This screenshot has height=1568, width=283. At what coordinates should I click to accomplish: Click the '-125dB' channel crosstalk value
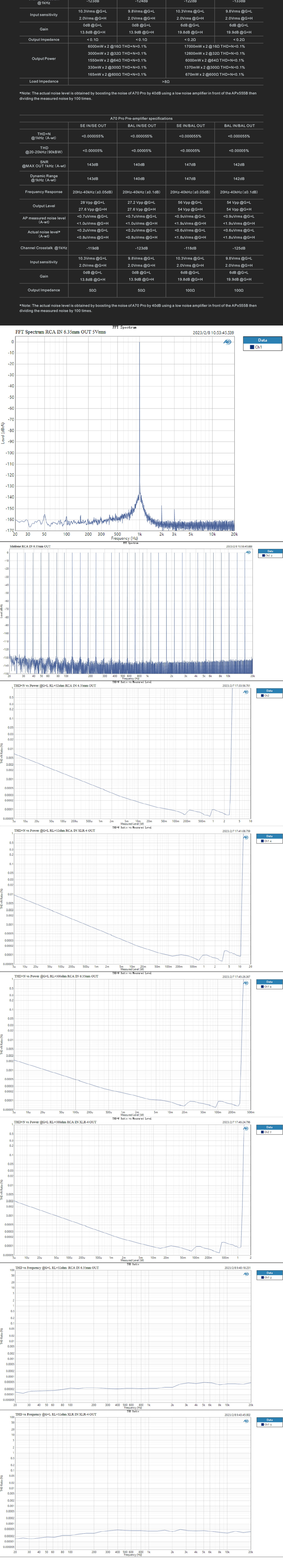coord(239,248)
